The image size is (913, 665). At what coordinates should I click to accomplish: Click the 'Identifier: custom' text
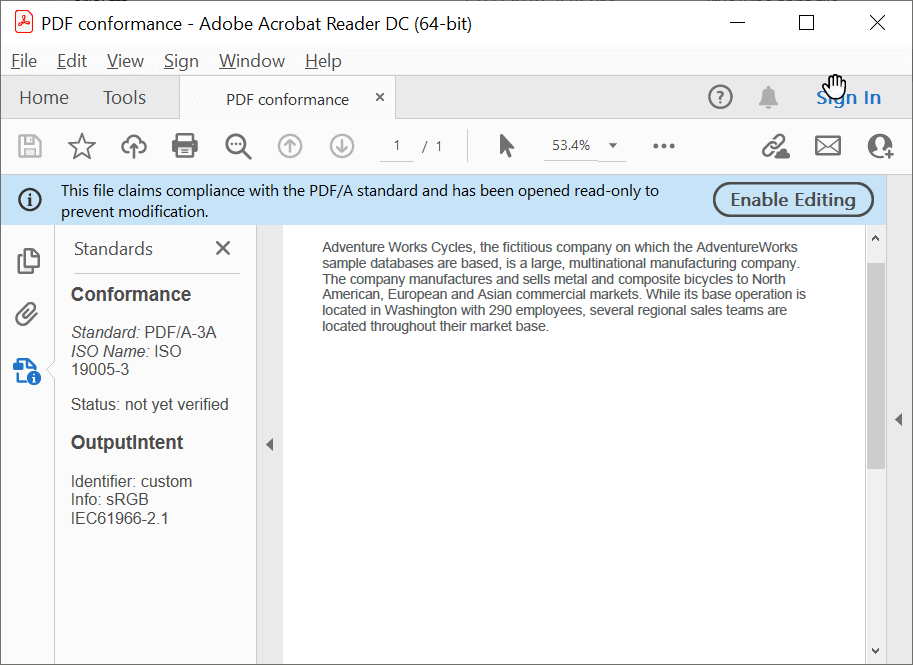click(x=132, y=482)
